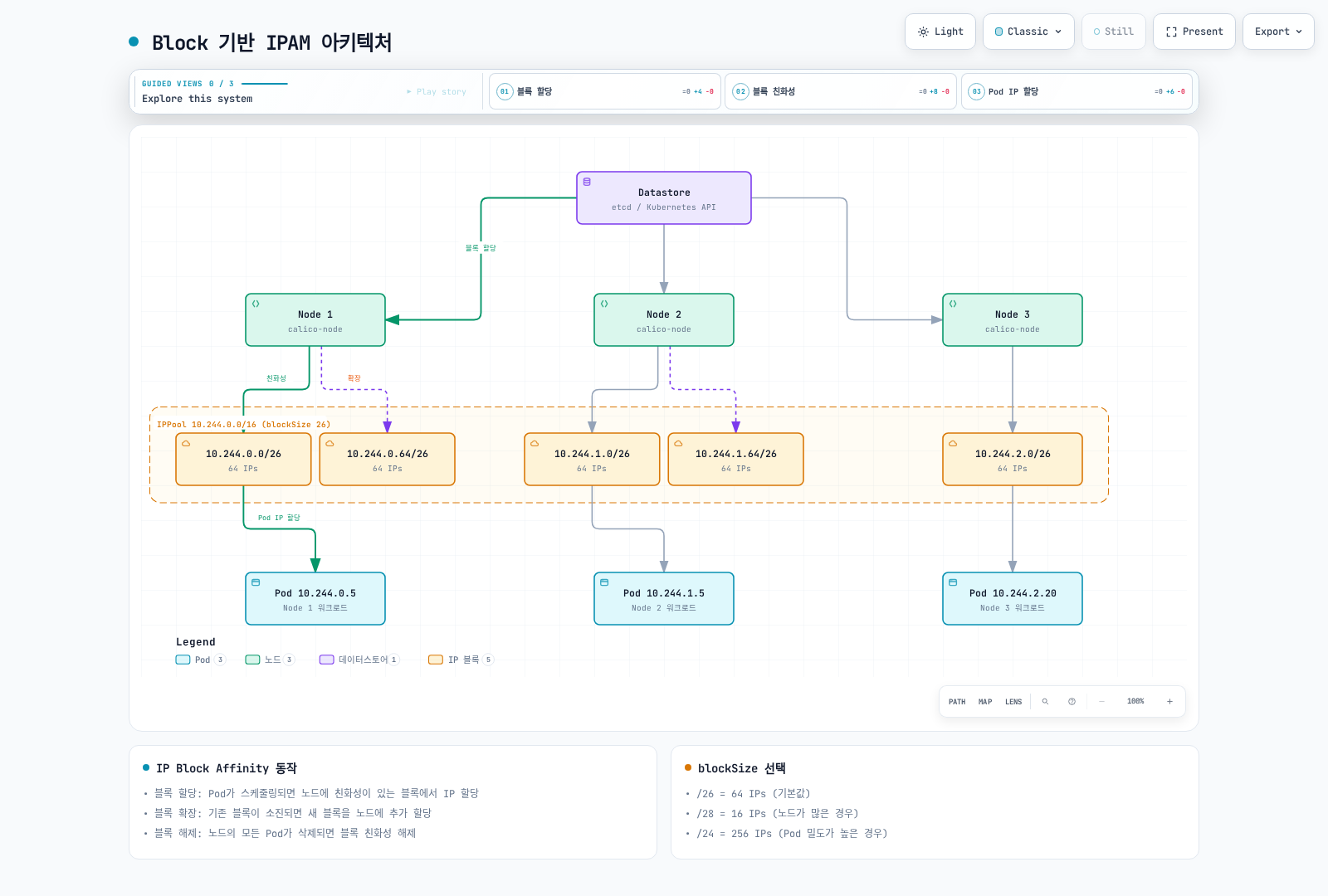Toggle the Light theme button

(940, 32)
